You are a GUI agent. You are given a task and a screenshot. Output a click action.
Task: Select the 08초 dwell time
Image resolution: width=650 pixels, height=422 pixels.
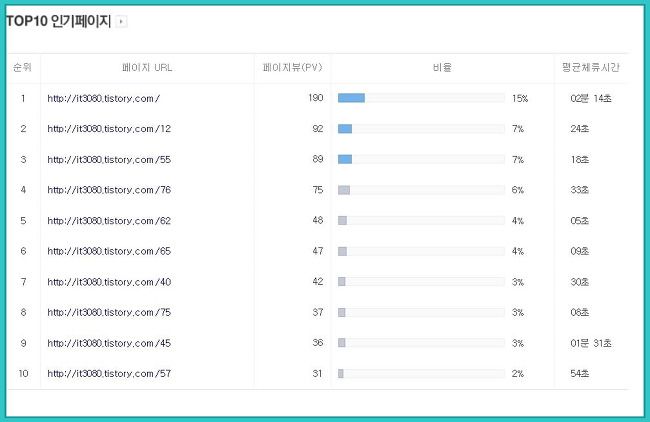click(x=580, y=312)
